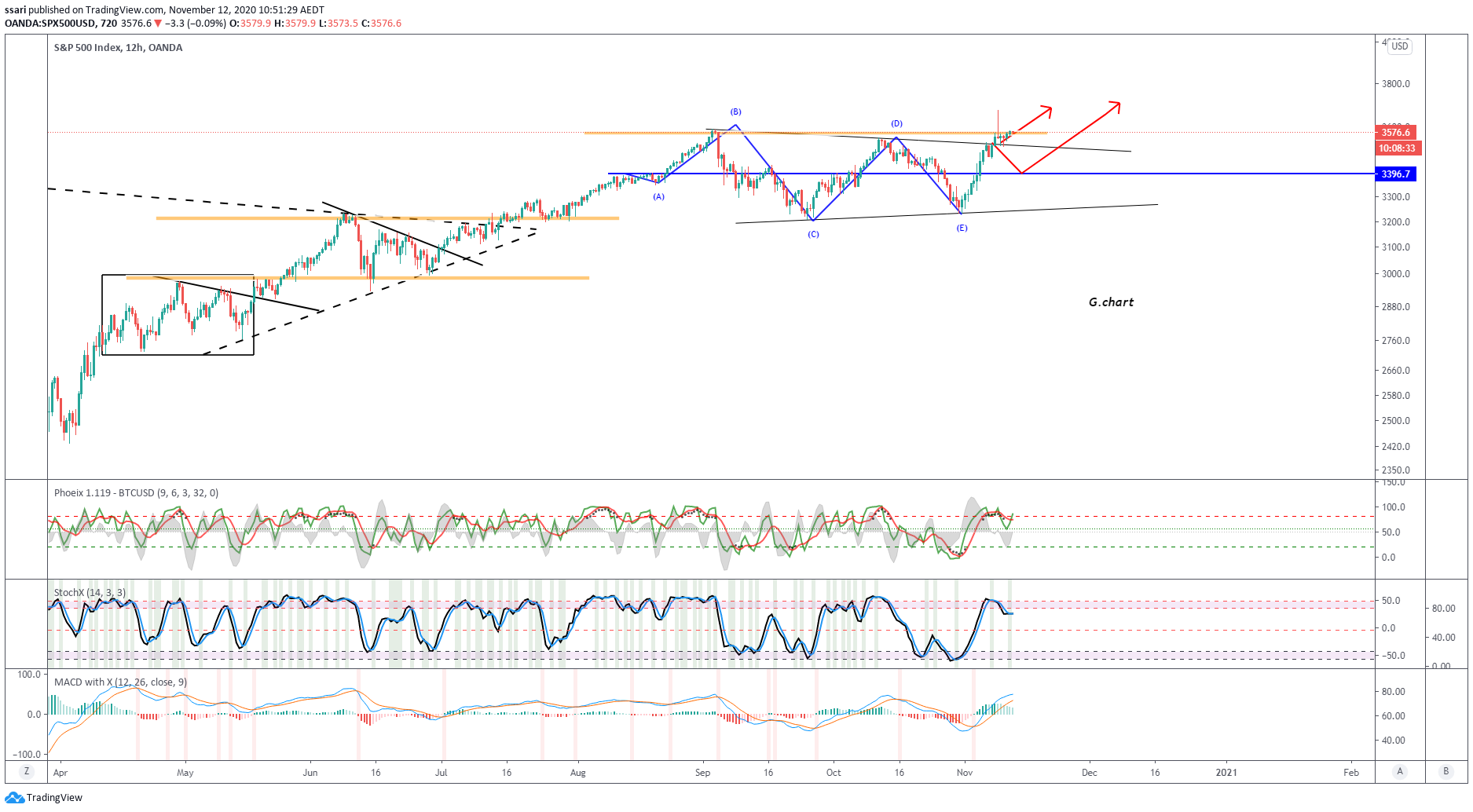Click the 2500.0 price axis value
Screen dimensions: 1473x812
(1396, 421)
